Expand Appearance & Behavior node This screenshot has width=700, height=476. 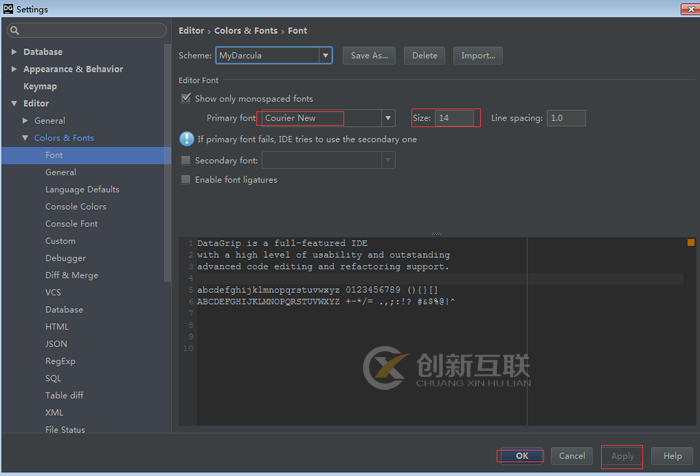click(14, 69)
